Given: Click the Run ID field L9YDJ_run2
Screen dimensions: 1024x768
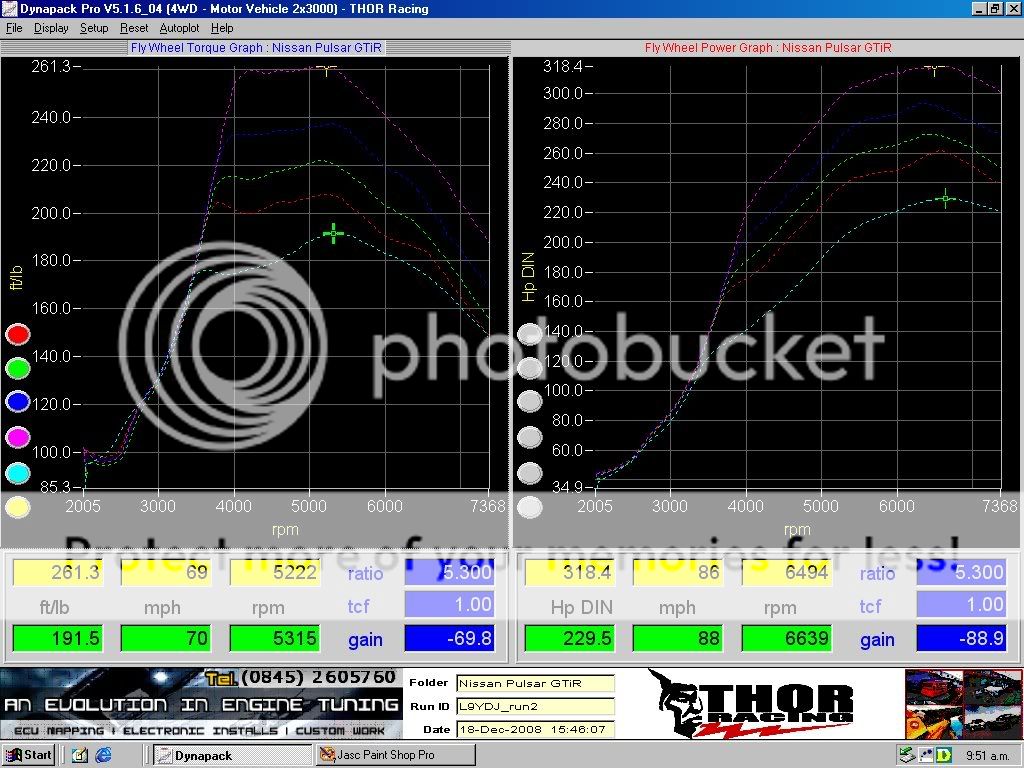Looking at the screenshot, I should pos(535,706).
